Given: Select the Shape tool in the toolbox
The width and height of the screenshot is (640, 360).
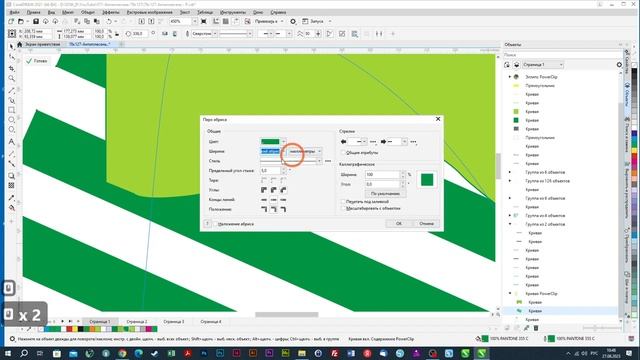Looking at the screenshot, I should point(11,57).
